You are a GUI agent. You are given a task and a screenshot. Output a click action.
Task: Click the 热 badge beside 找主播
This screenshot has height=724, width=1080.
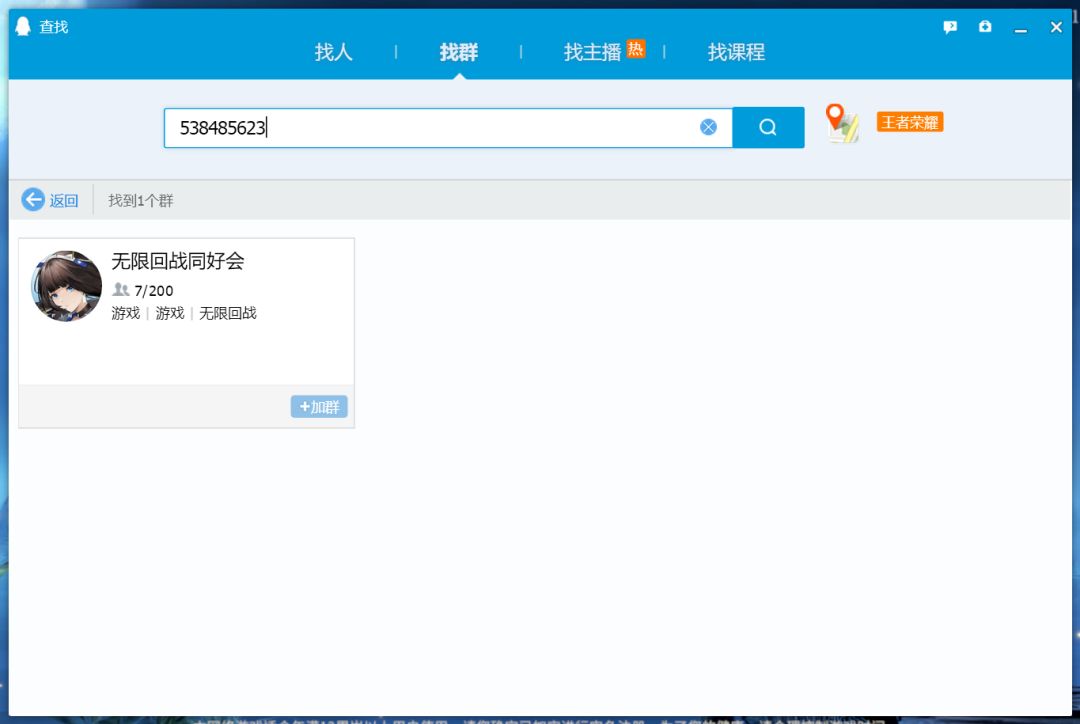click(636, 49)
